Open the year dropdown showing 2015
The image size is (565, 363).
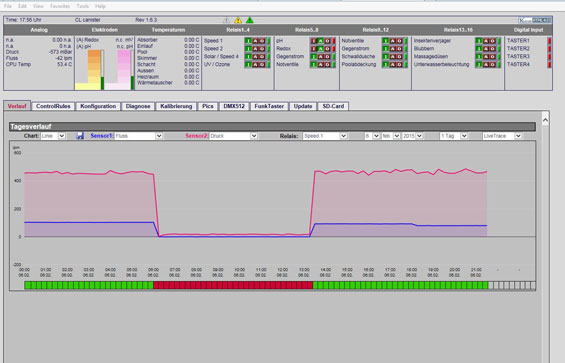(x=412, y=136)
